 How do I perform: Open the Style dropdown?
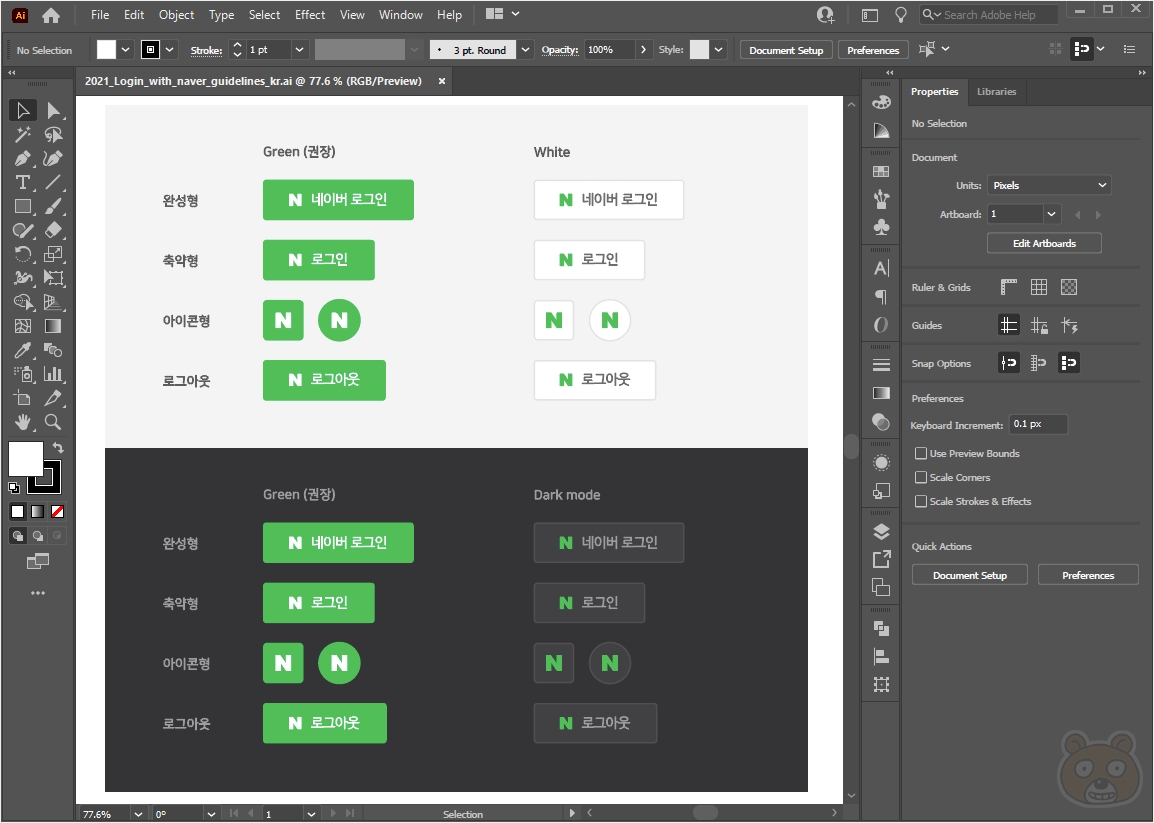click(718, 50)
